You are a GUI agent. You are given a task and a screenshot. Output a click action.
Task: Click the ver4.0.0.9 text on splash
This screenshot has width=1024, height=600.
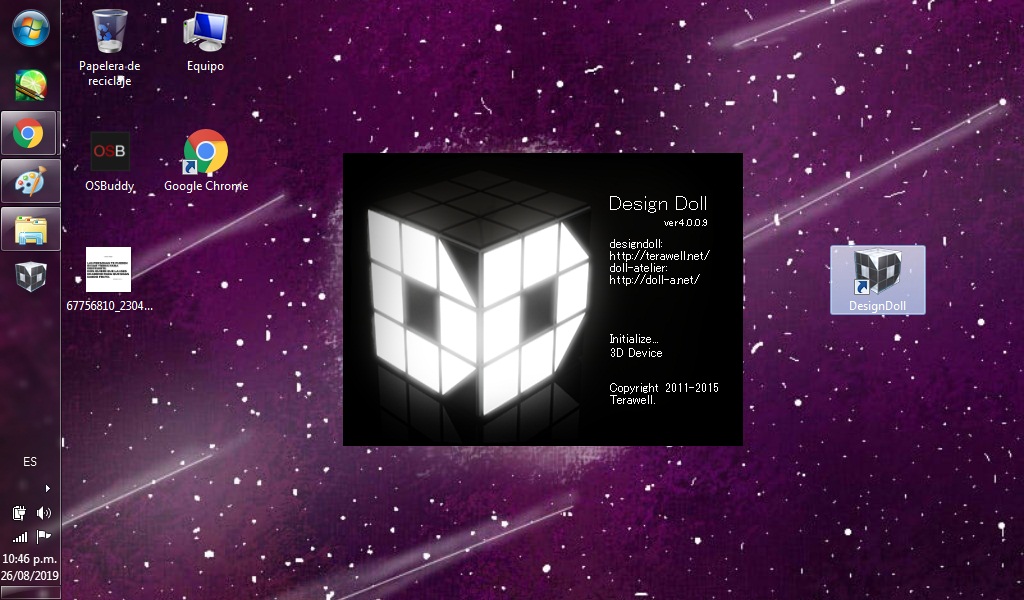click(x=686, y=223)
